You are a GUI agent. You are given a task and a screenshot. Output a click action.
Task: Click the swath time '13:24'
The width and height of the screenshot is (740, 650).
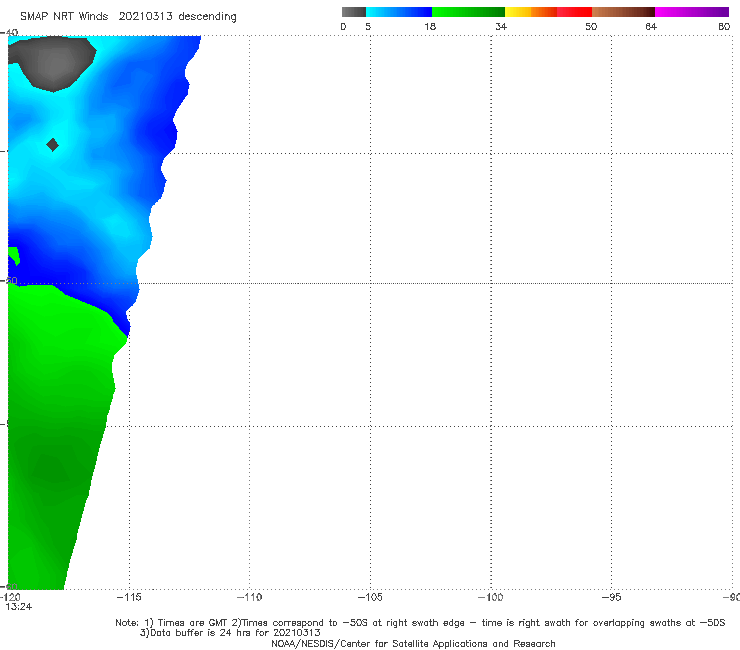pyautogui.click(x=19, y=607)
